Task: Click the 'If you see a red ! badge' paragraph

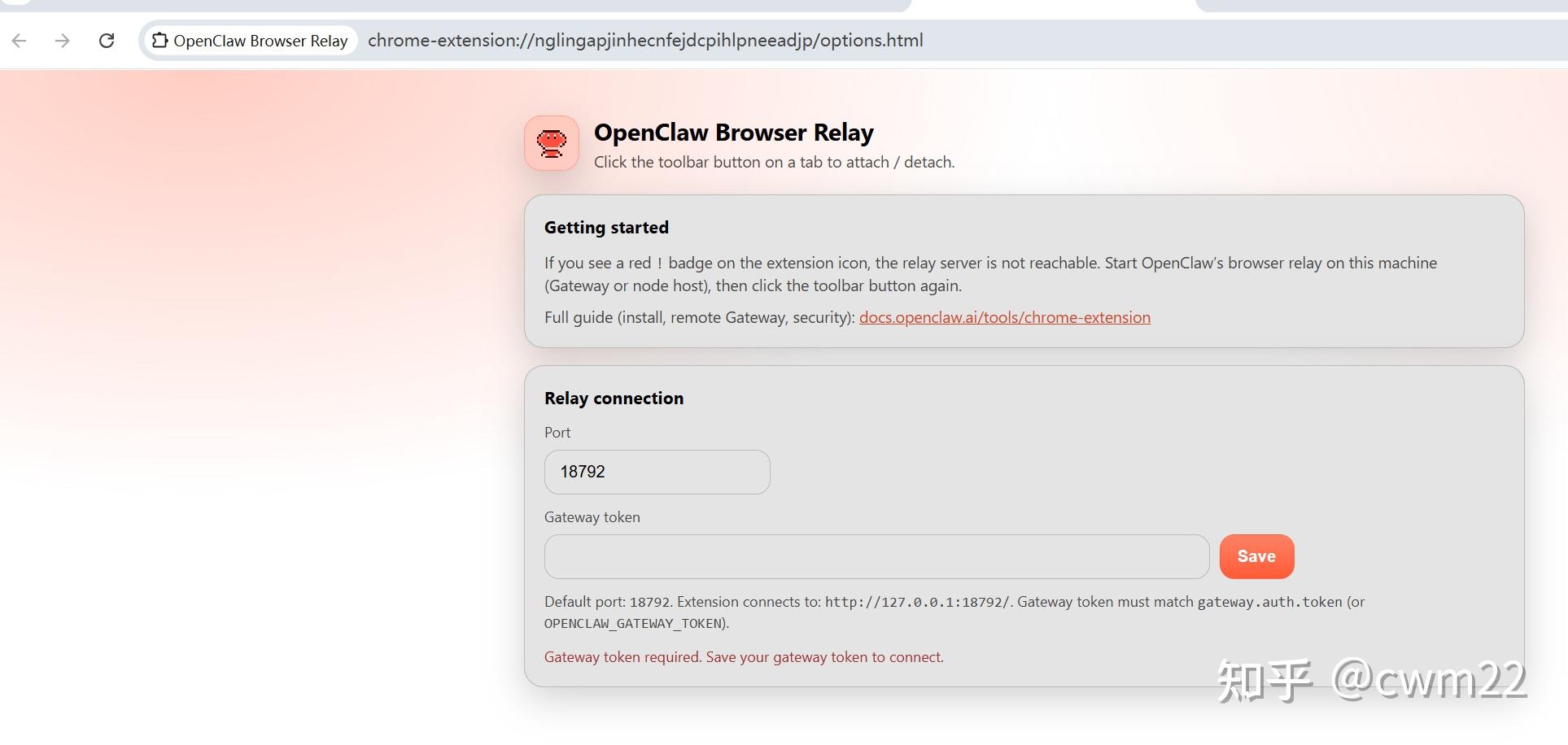Action: pos(991,274)
